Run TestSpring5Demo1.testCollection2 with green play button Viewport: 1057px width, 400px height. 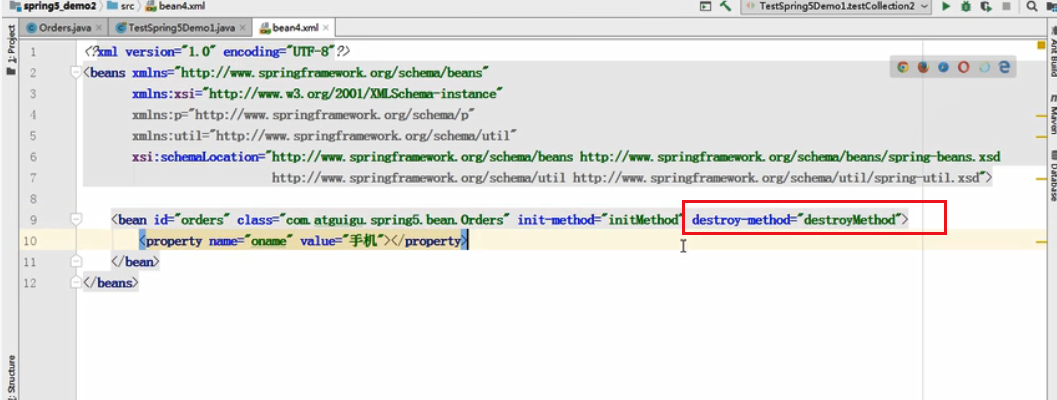[946, 6]
